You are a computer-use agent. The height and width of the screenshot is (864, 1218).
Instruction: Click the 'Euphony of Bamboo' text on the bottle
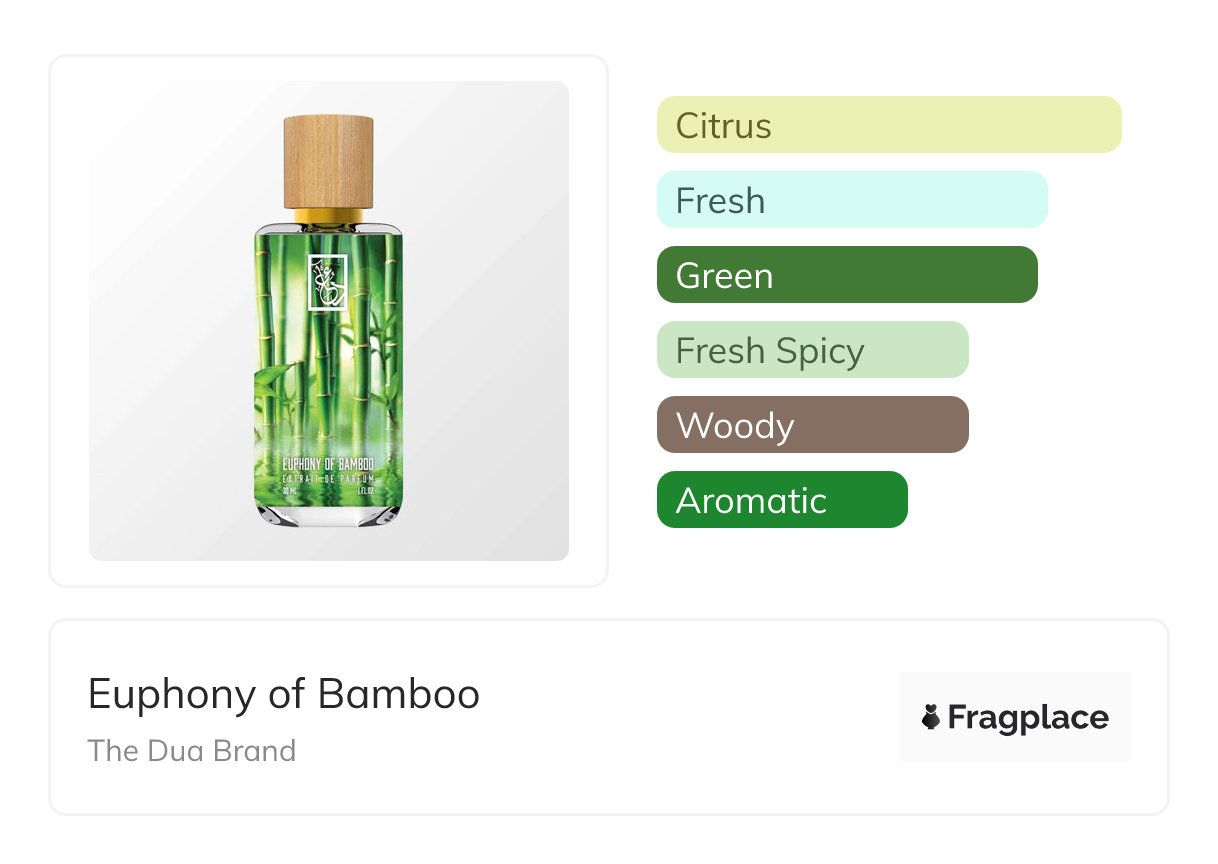[328, 465]
